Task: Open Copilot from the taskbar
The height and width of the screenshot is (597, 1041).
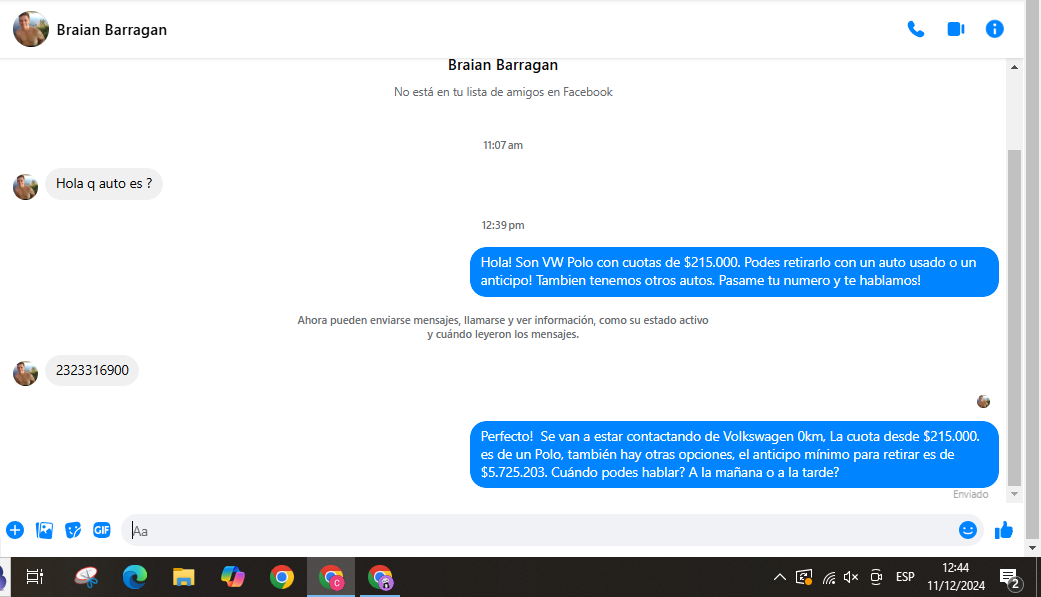Action: click(232, 577)
